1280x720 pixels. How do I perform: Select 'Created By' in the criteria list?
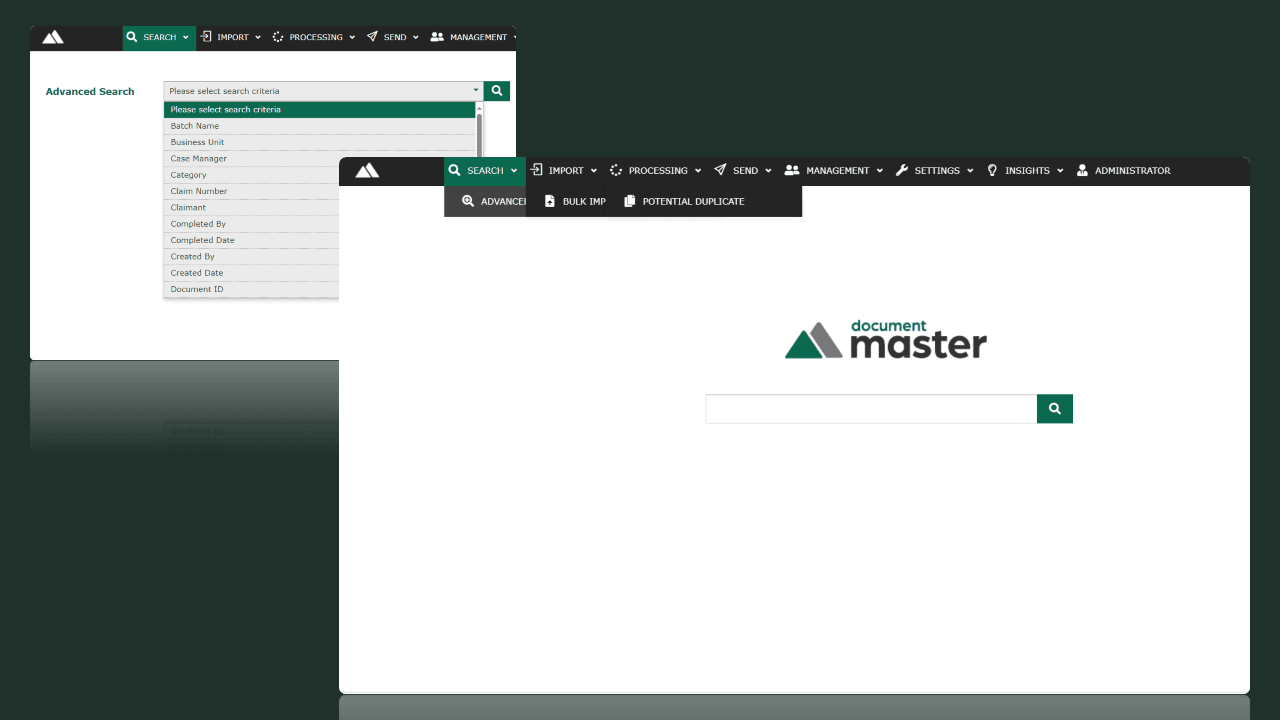pos(251,257)
